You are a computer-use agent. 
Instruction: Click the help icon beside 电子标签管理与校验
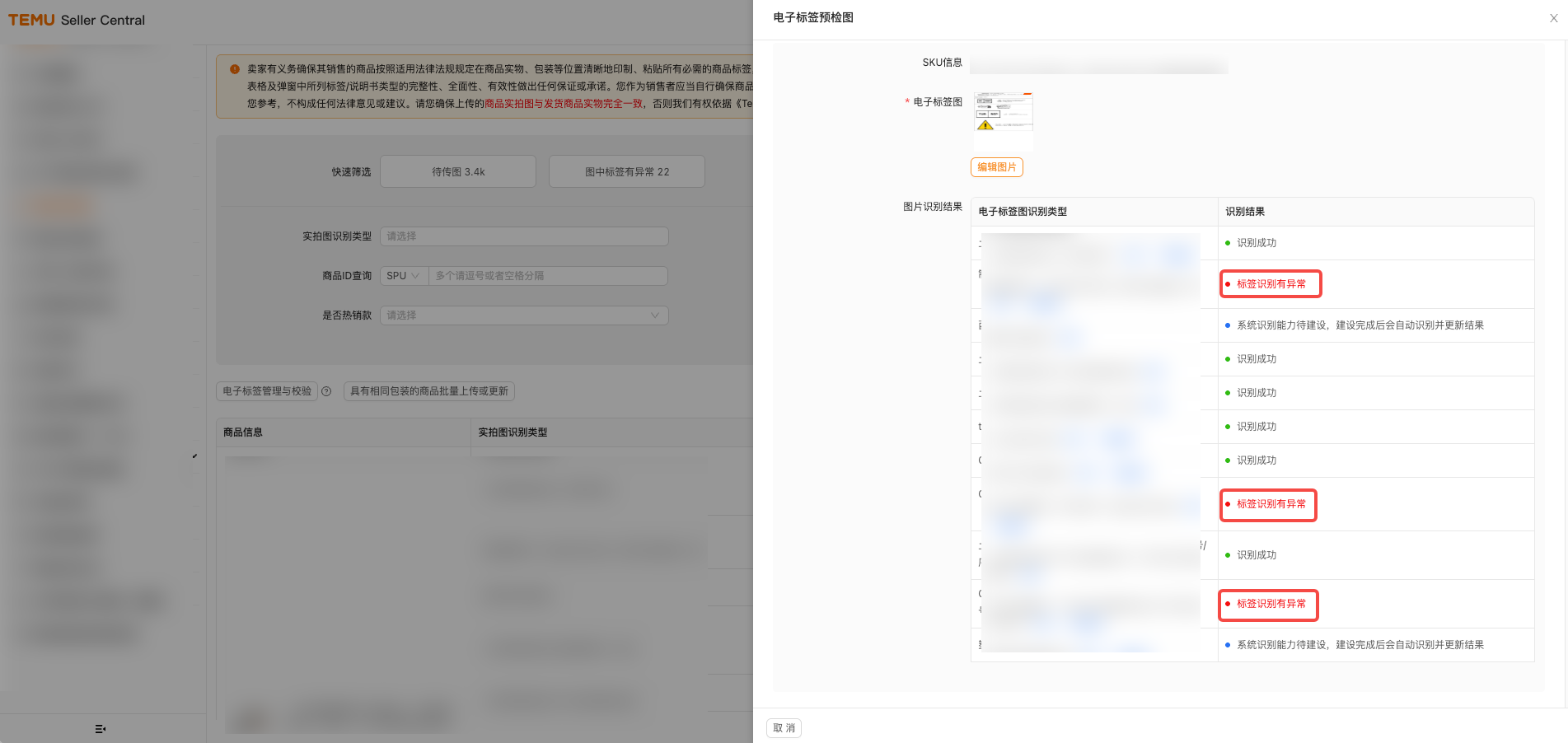(326, 391)
